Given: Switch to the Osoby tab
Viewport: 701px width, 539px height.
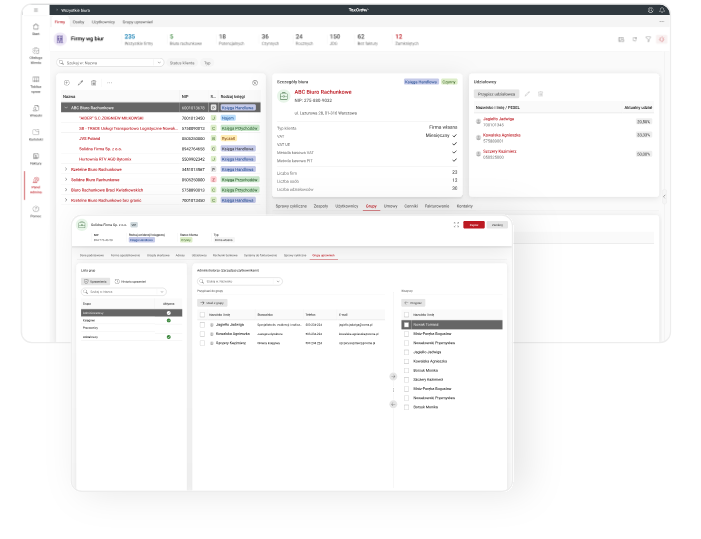Looking at the screenshot, I should (78, 21).
